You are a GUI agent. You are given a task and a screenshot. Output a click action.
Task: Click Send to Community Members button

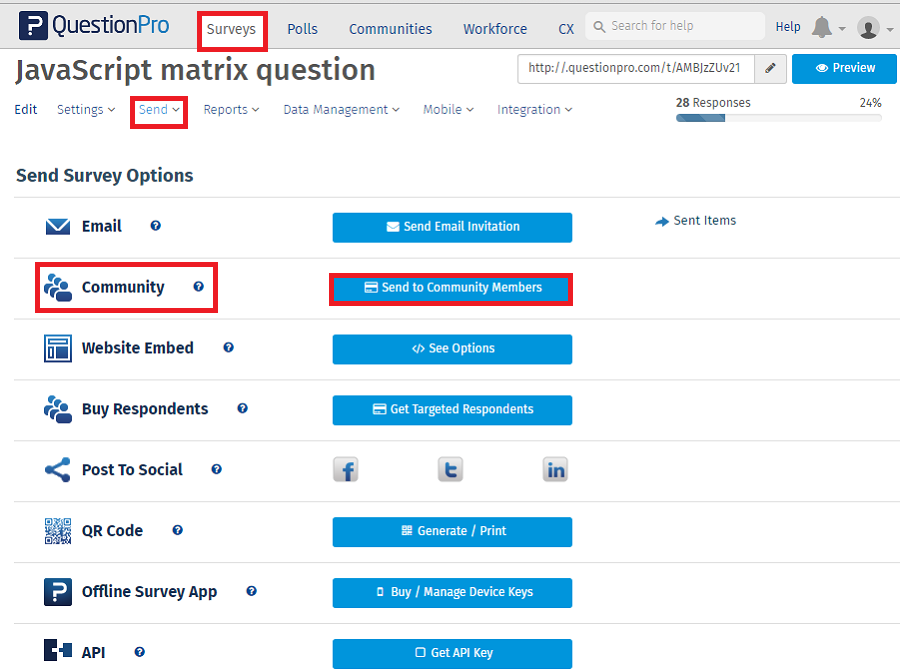pyautogui.click(x=451, y=288)
